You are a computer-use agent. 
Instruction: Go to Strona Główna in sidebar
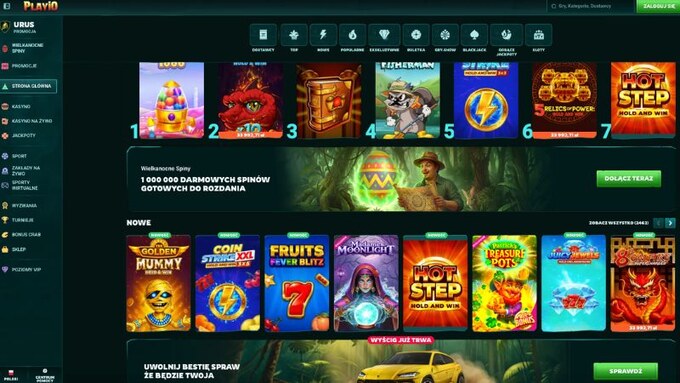click(29, 86)
